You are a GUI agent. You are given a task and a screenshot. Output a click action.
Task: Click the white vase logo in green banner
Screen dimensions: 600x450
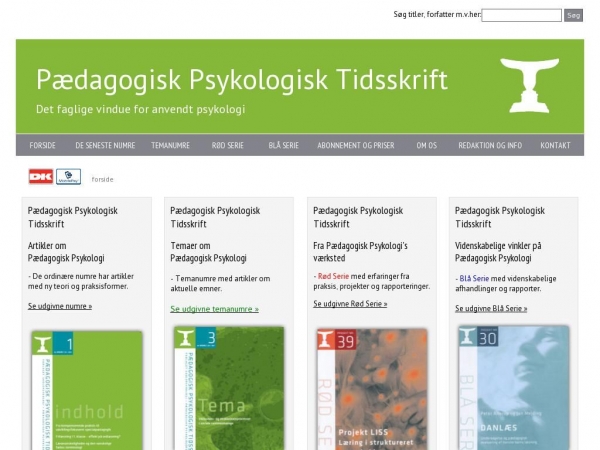(x=530, y=86)
